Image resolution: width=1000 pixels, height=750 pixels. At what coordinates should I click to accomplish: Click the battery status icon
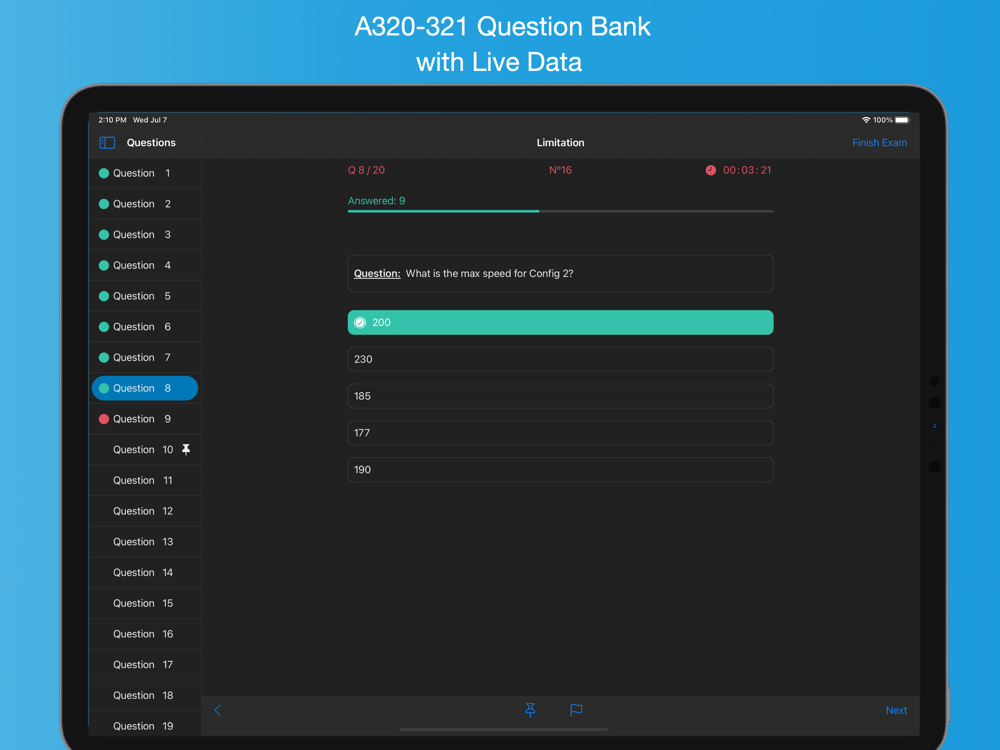902,120
